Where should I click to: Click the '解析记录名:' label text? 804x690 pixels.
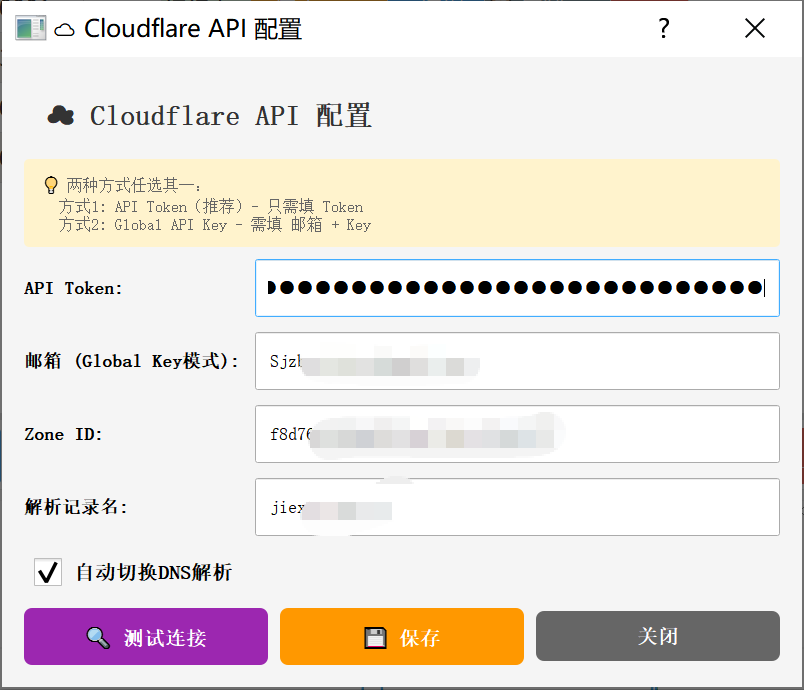76,508
